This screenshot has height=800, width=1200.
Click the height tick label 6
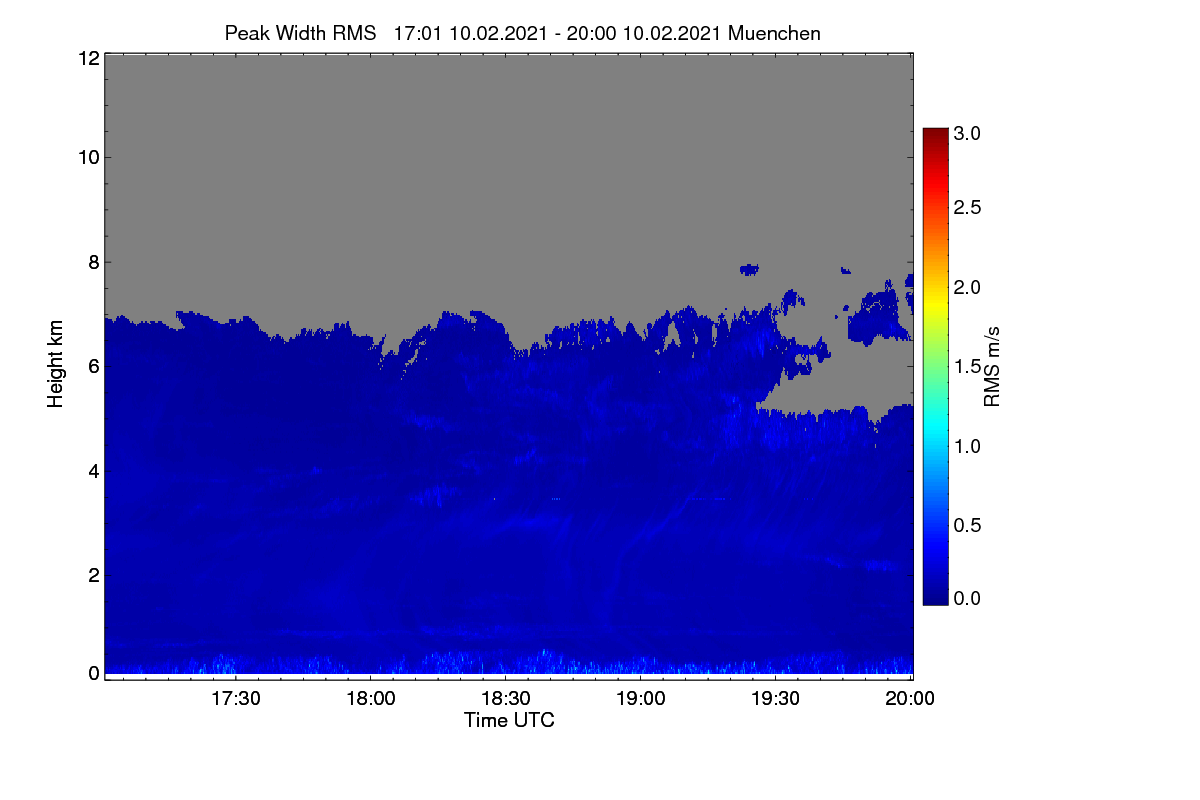[92, 366]
